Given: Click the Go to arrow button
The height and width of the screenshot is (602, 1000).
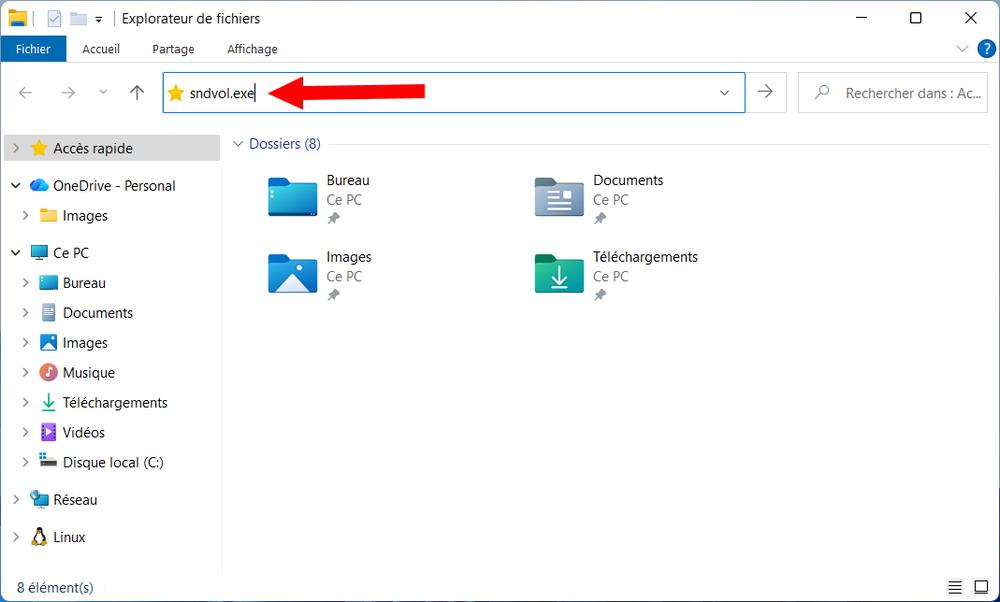Looking at the screenshot, I should coord(765,92).
